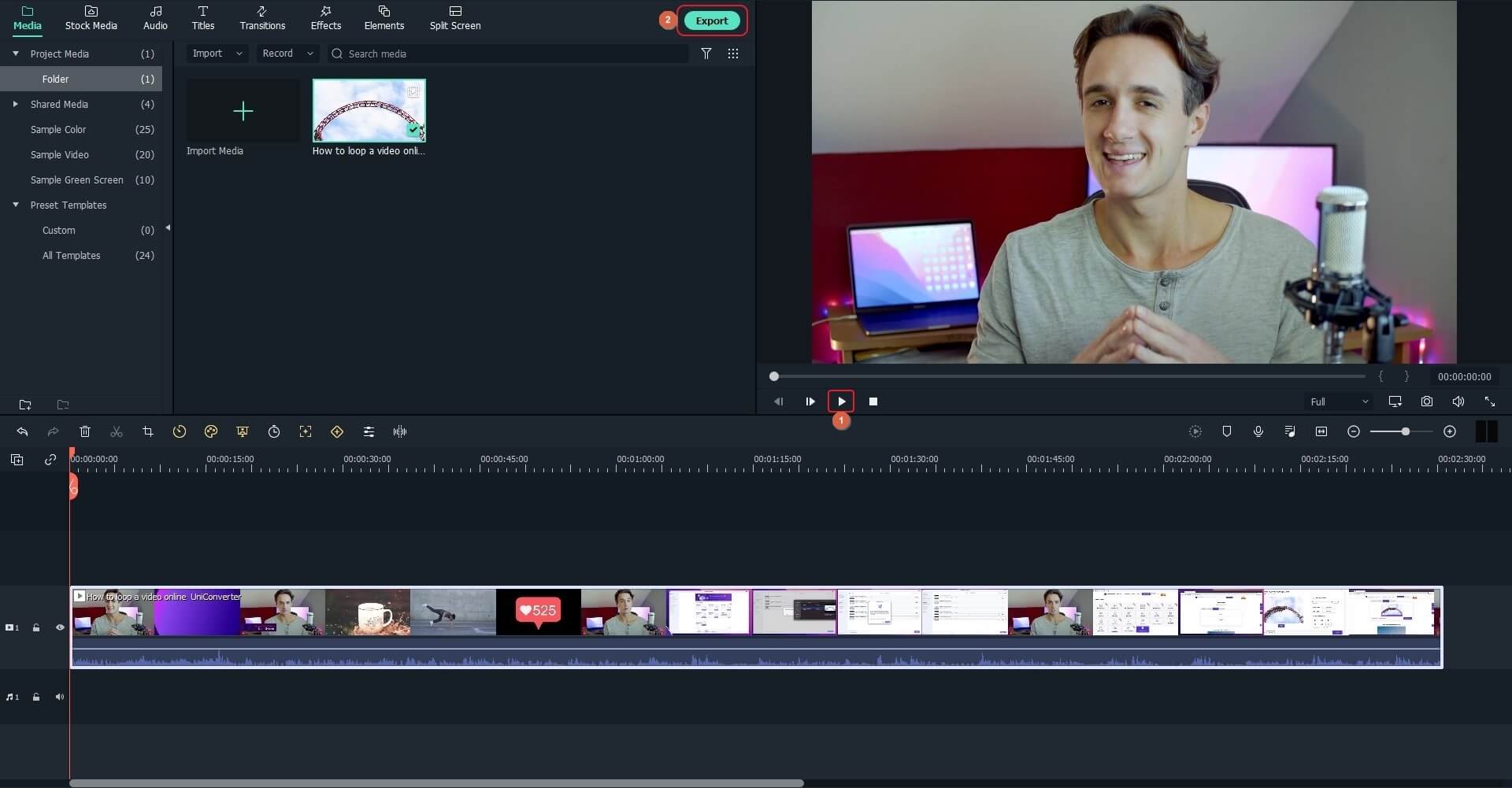Open the Titles tab

203,18
